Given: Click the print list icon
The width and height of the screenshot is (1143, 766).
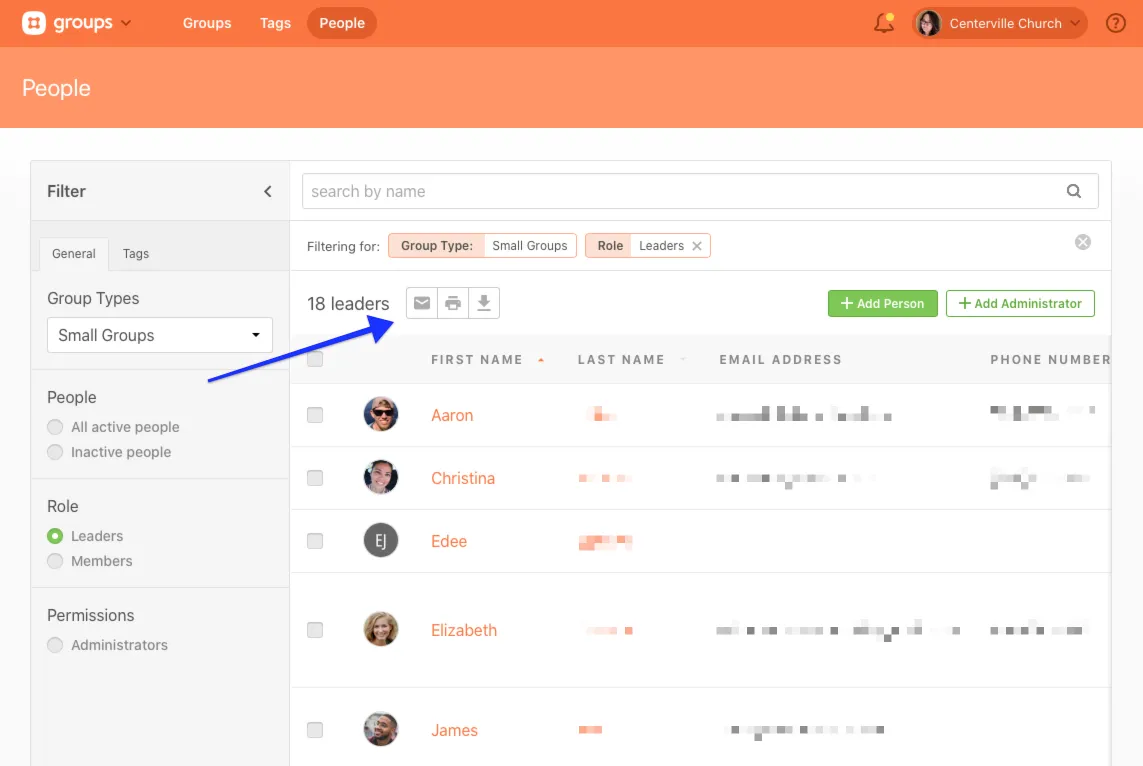Looking at the screenshot, I should point(453,303).
